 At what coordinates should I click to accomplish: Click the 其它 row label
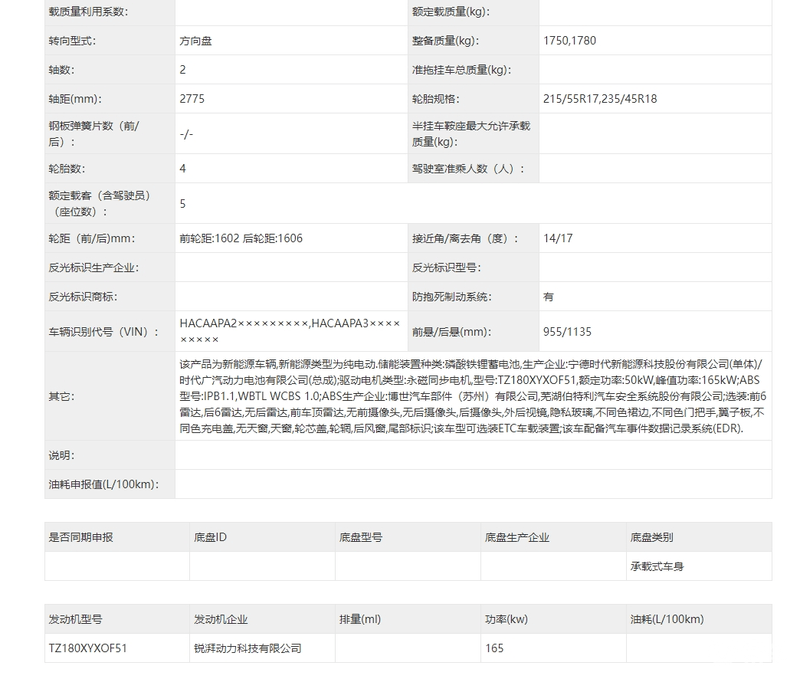coord(61,396)
